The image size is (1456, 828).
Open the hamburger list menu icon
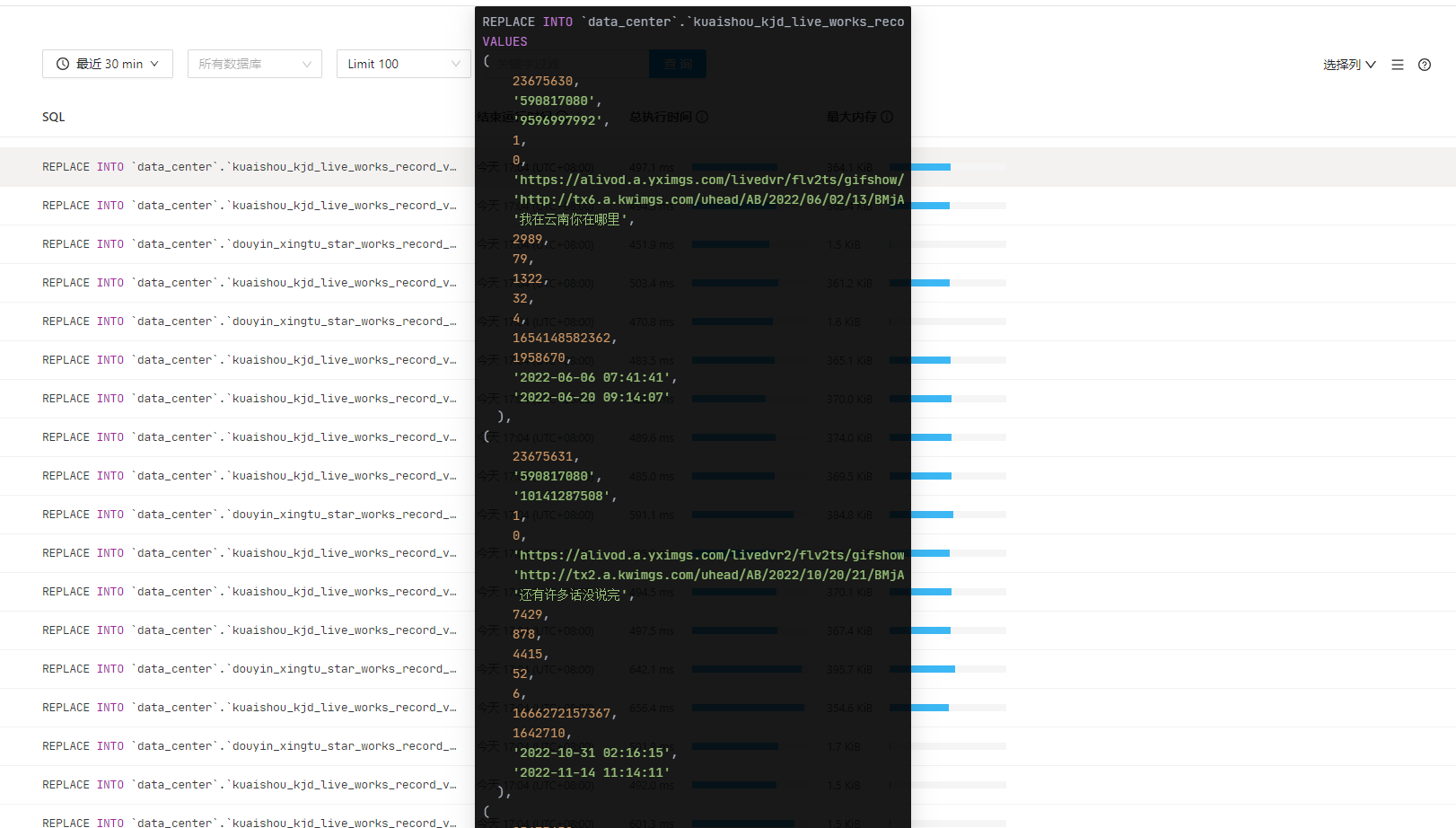click(x=1397, y=65)
